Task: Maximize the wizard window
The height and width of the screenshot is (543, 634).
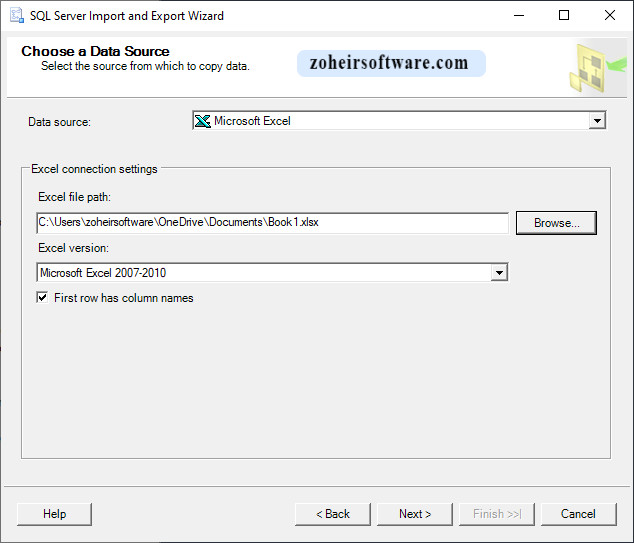Action: pos(564,15)
